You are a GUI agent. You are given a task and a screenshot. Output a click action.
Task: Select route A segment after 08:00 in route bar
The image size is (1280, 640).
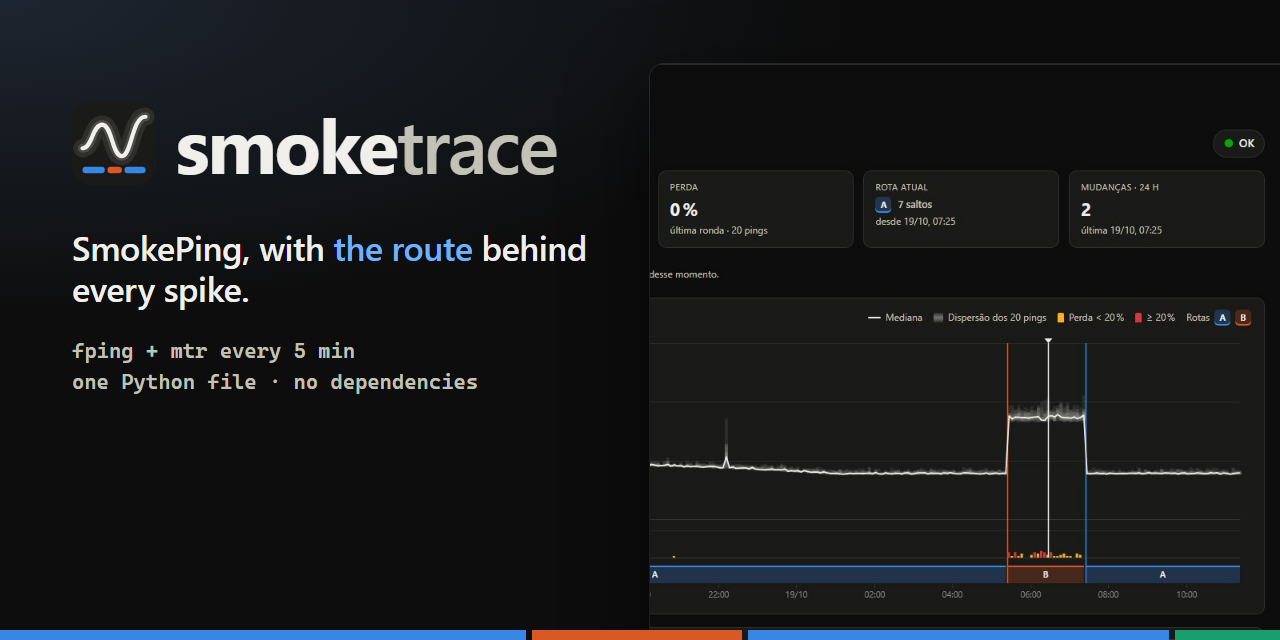click(x=1162, y=575)
